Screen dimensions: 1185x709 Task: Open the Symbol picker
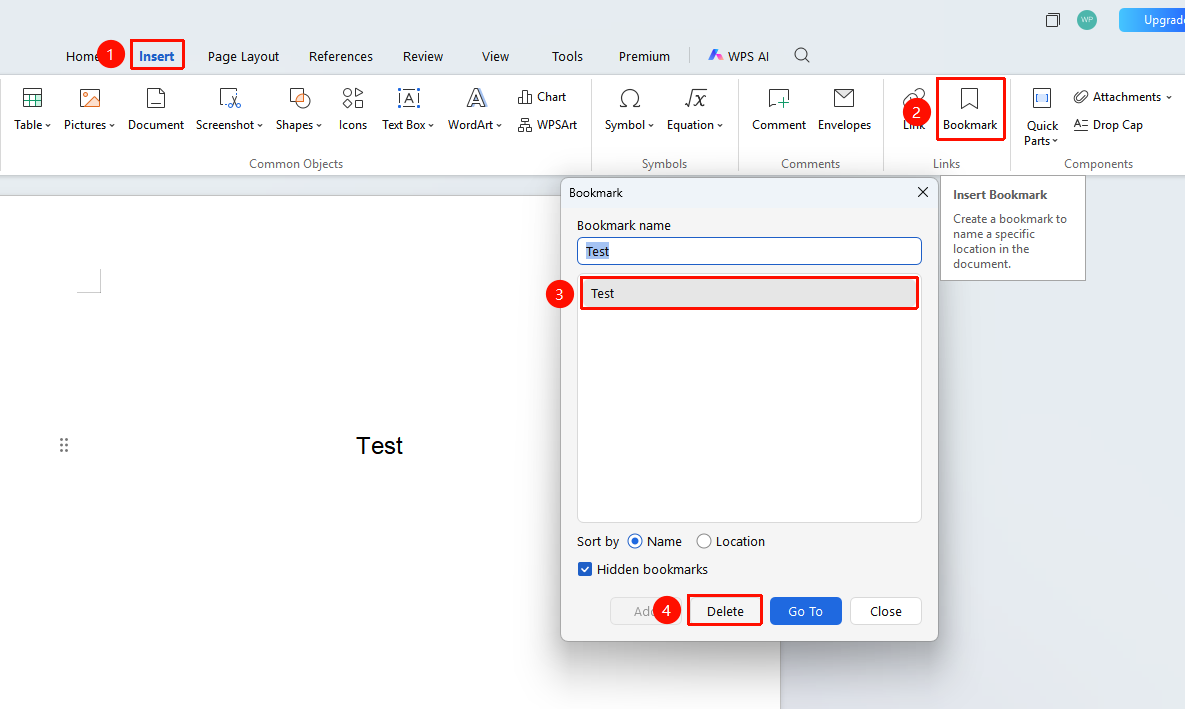pyautogui.click(x=629, y=109)
